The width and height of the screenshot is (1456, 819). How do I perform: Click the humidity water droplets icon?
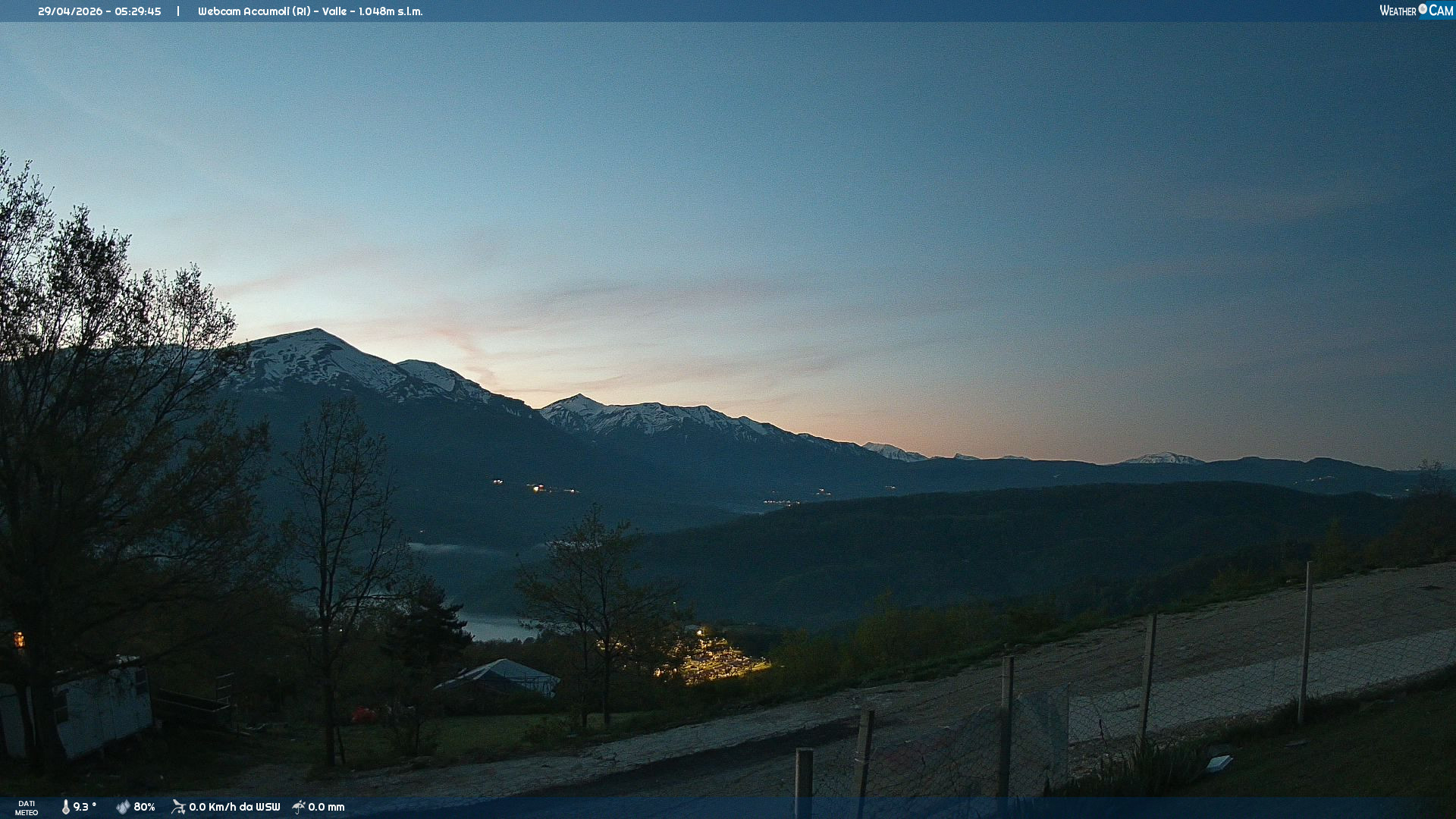click(123, 807)
